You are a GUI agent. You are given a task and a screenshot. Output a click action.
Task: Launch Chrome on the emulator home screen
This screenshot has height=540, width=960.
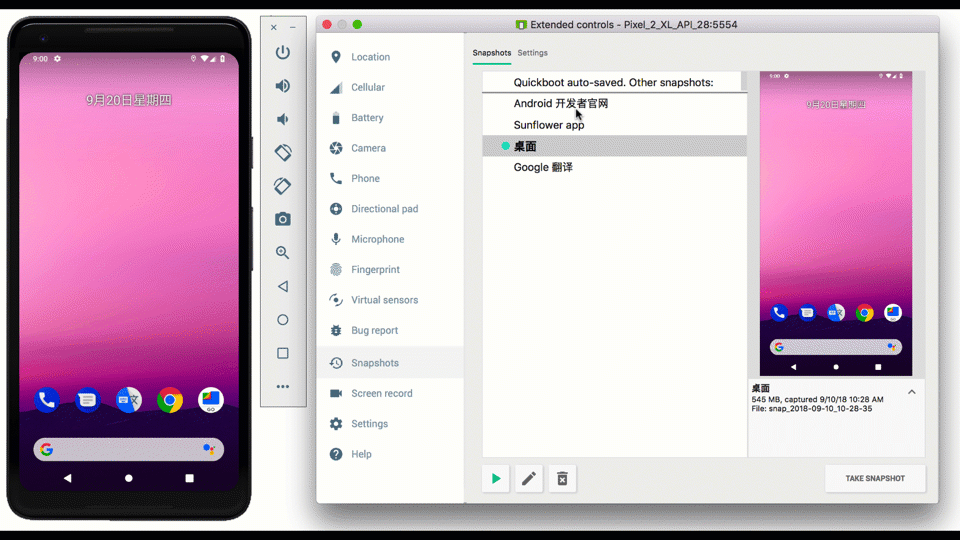tap(170, 400)
